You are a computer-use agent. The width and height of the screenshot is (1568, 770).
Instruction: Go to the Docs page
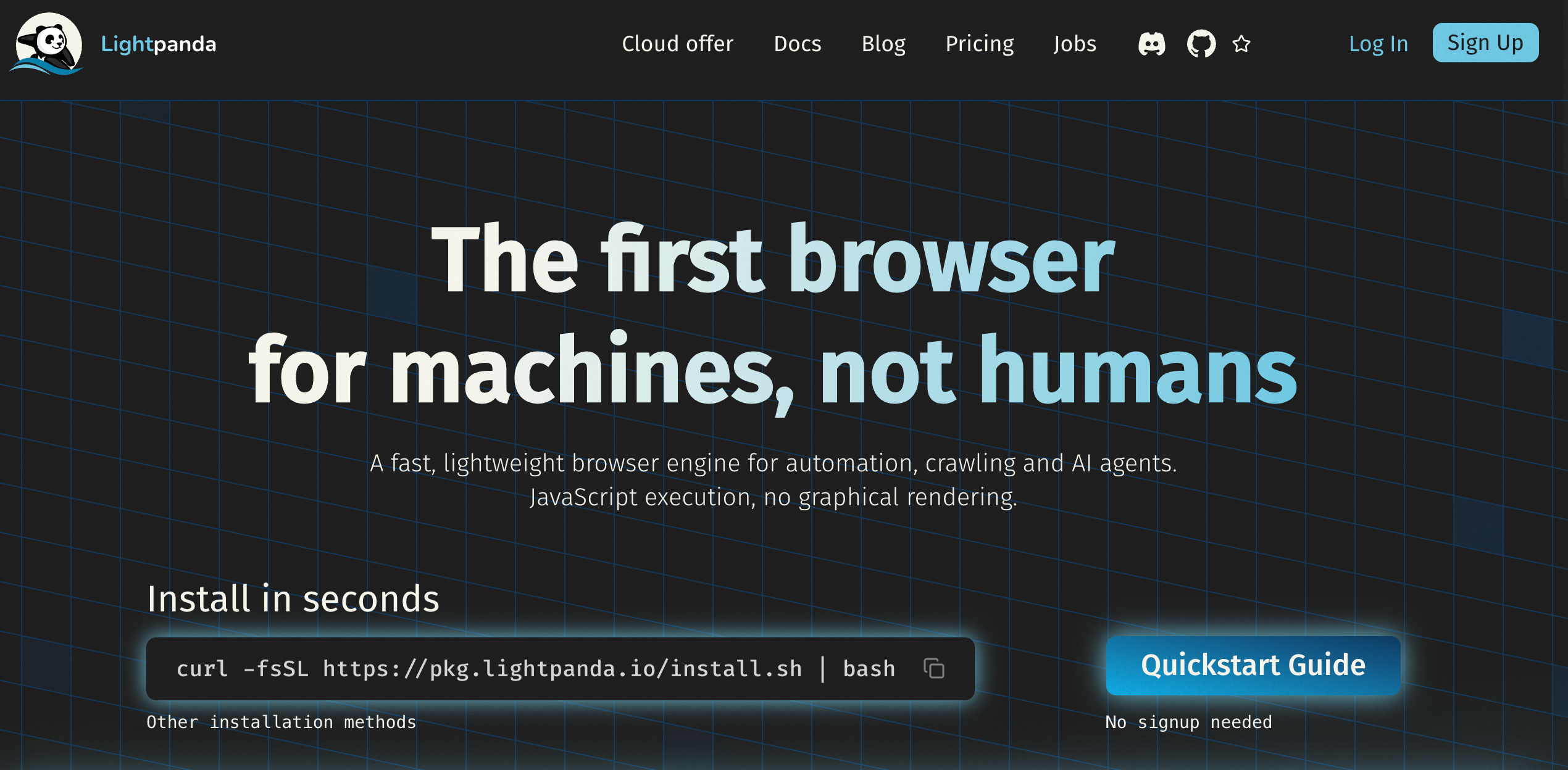click(x=798, y=44)
